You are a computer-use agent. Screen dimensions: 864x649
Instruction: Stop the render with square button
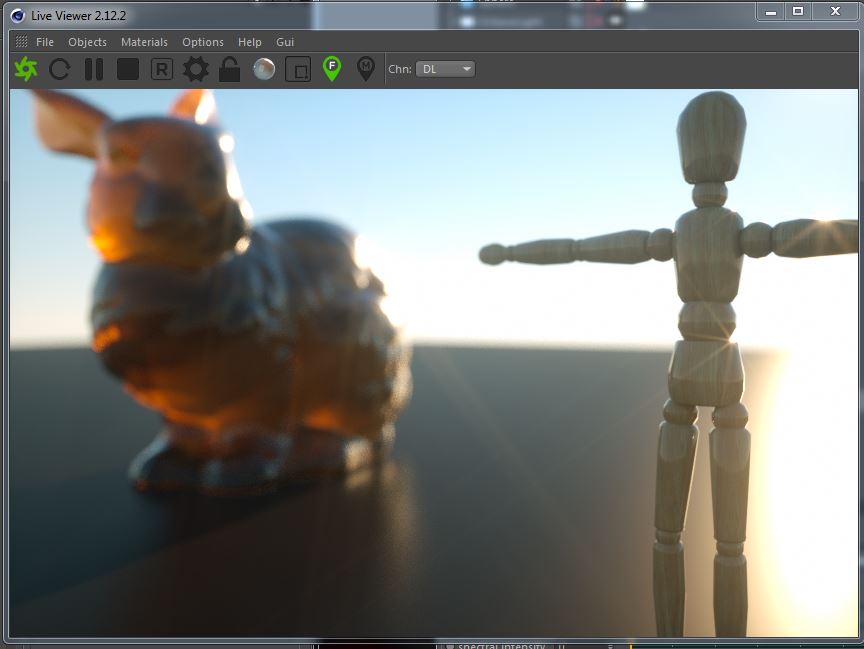point(128,69)
